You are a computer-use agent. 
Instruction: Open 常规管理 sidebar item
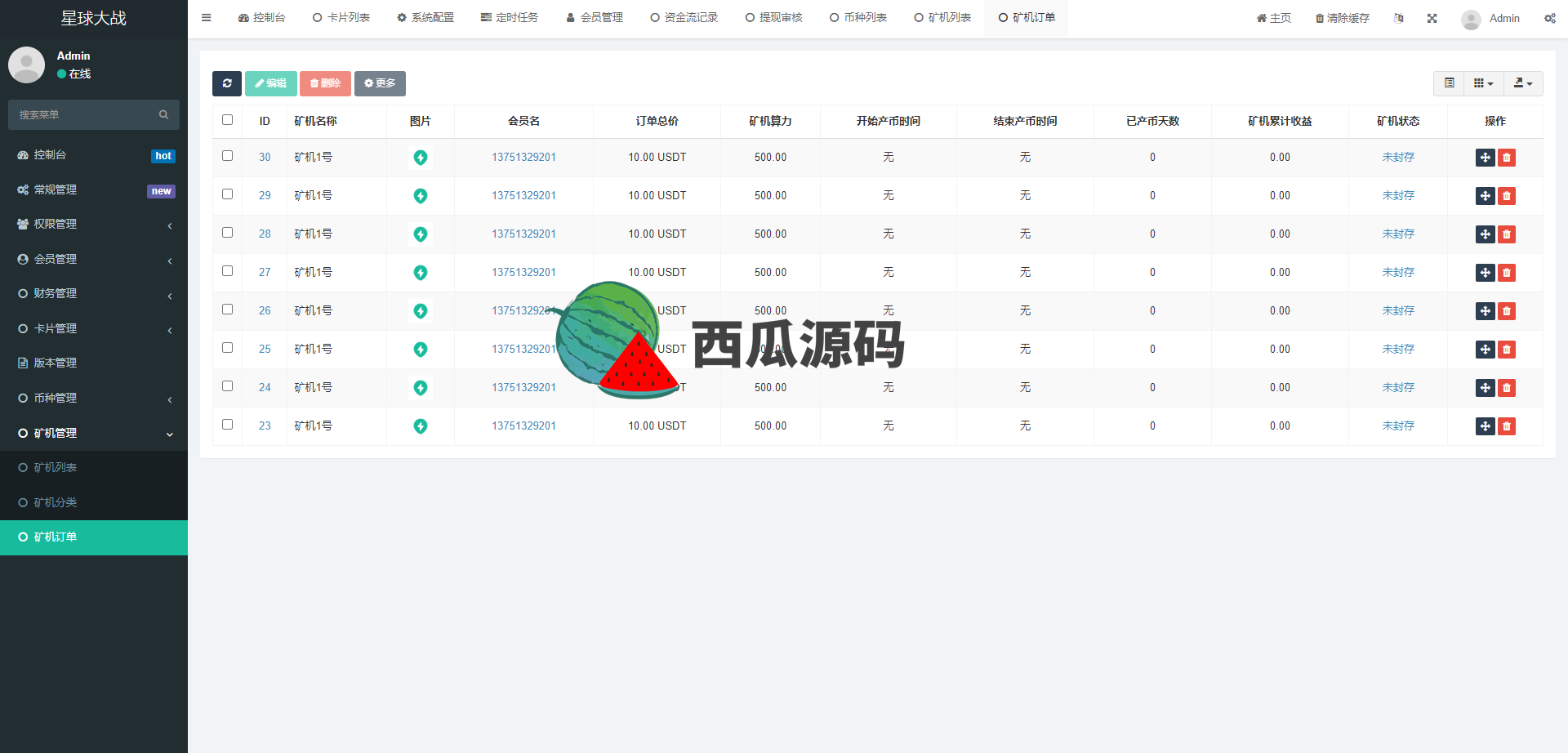(x=94, y=190)
